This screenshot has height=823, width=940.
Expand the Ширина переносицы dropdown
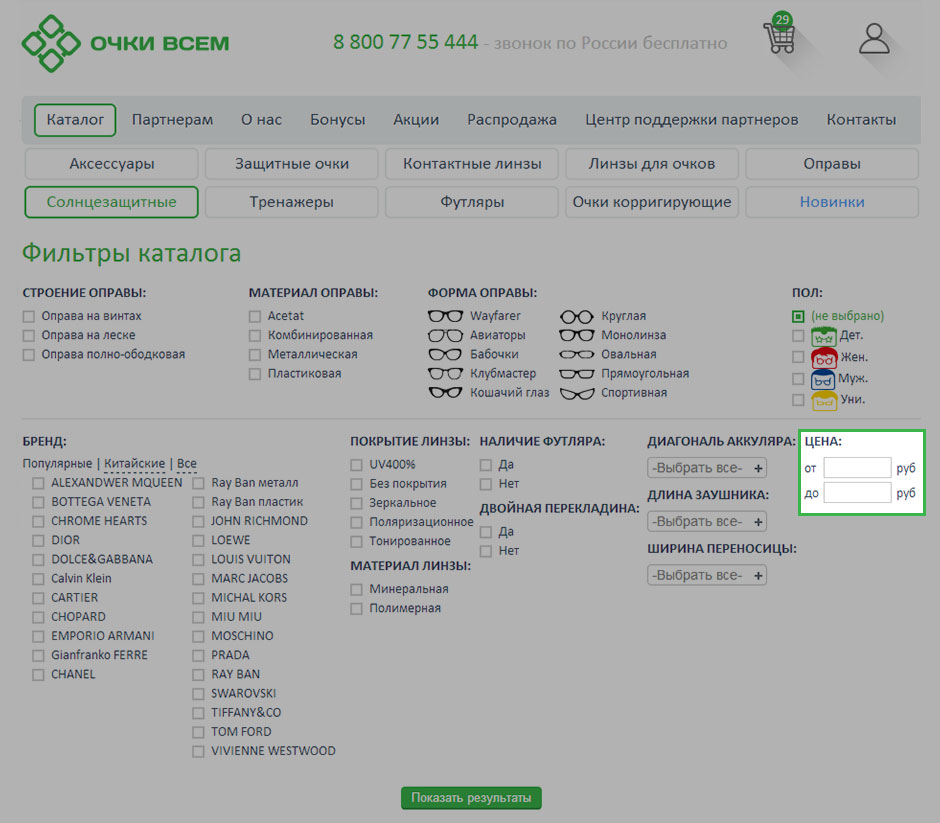(x=707, y=576)
